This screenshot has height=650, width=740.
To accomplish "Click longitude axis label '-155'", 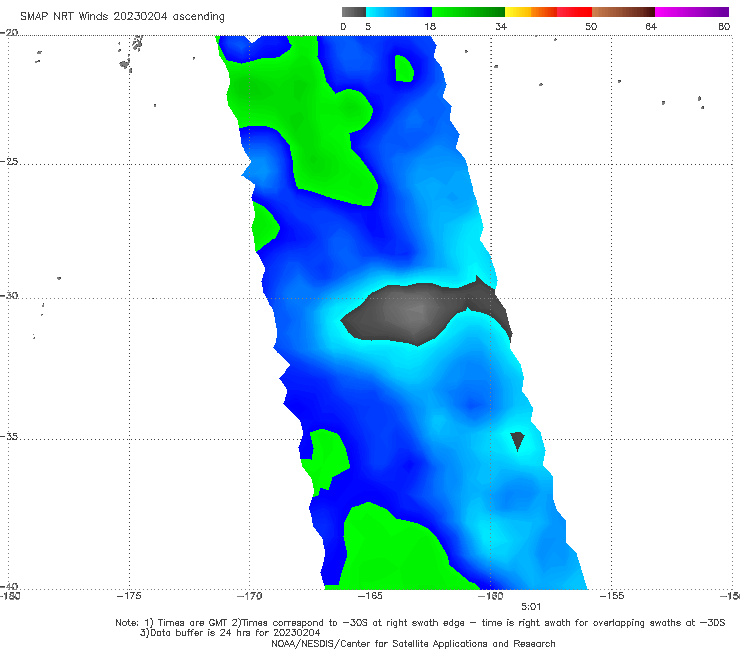I will (x=612, y=596).
